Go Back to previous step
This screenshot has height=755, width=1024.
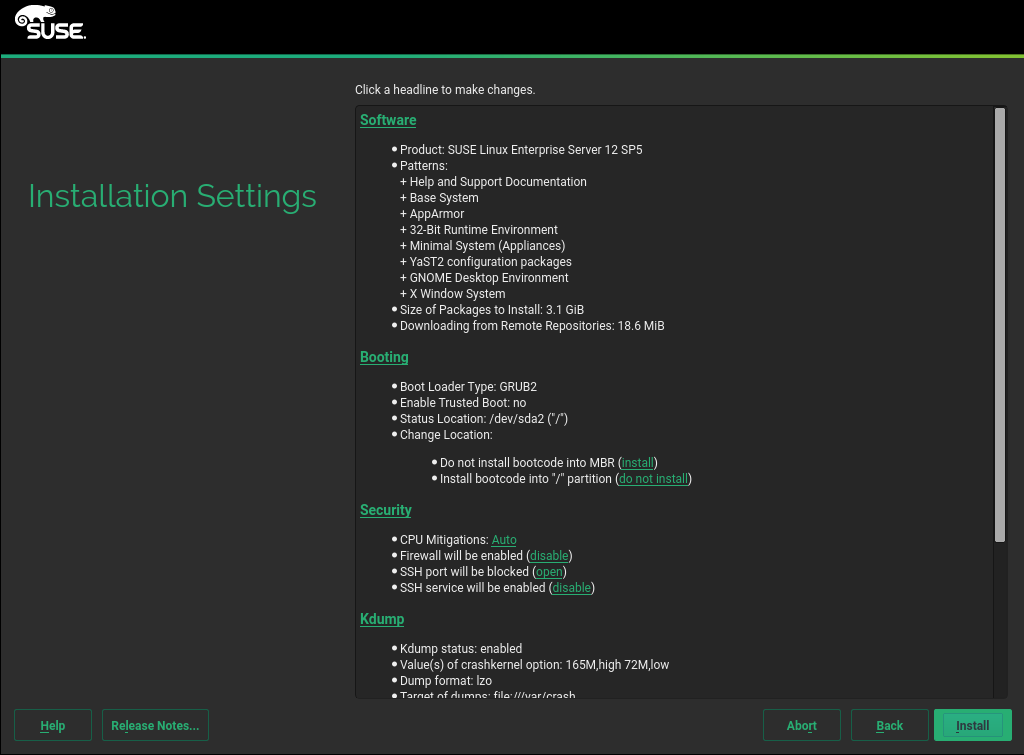[x=889, y=726]
